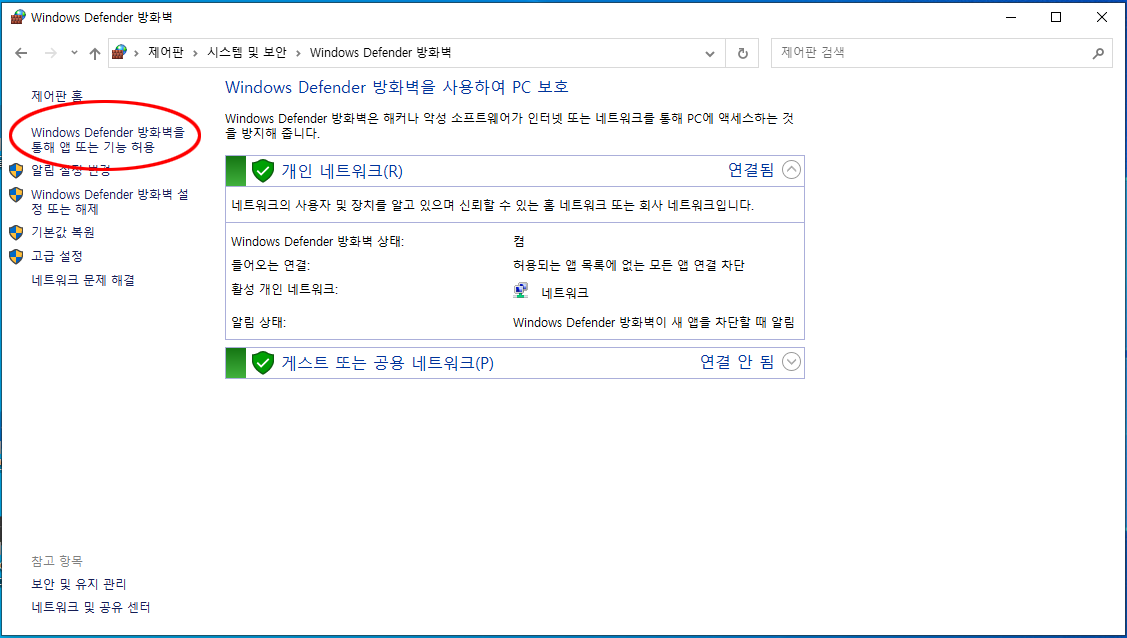Click the magnifier search icon
The width and height of the screenshot is (1127, 638).
click(1098, 53)
